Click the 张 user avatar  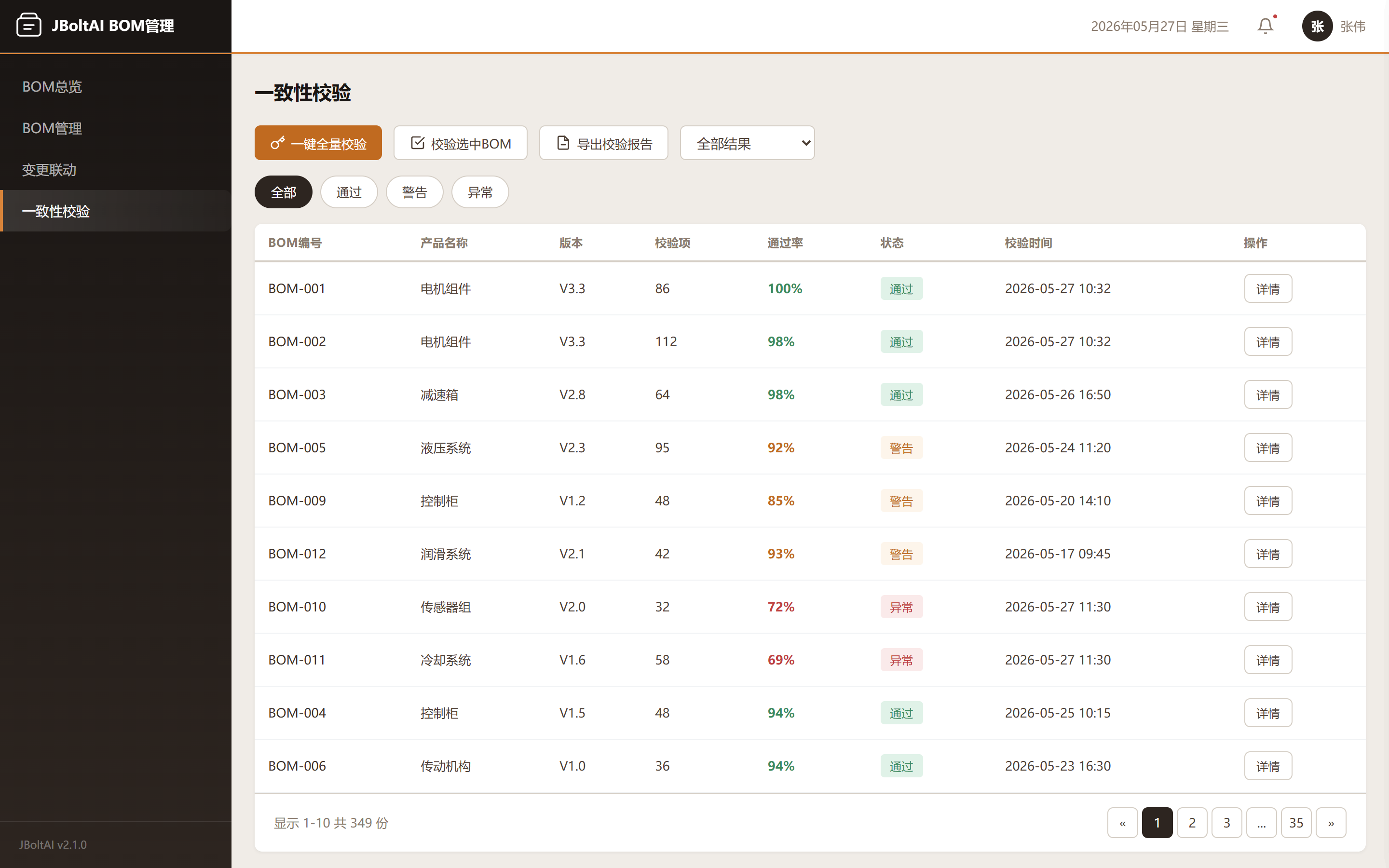tap(1317, 26)
